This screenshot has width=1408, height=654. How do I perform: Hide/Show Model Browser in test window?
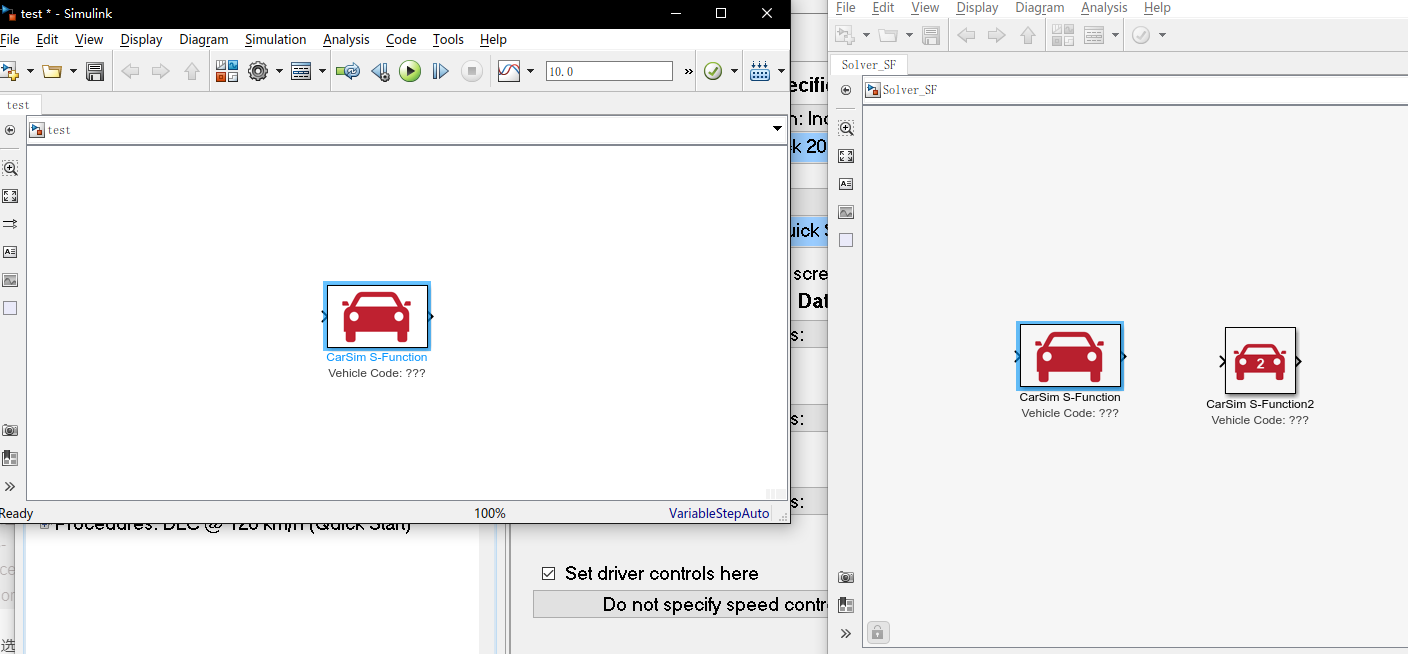(x=10, y=130)
